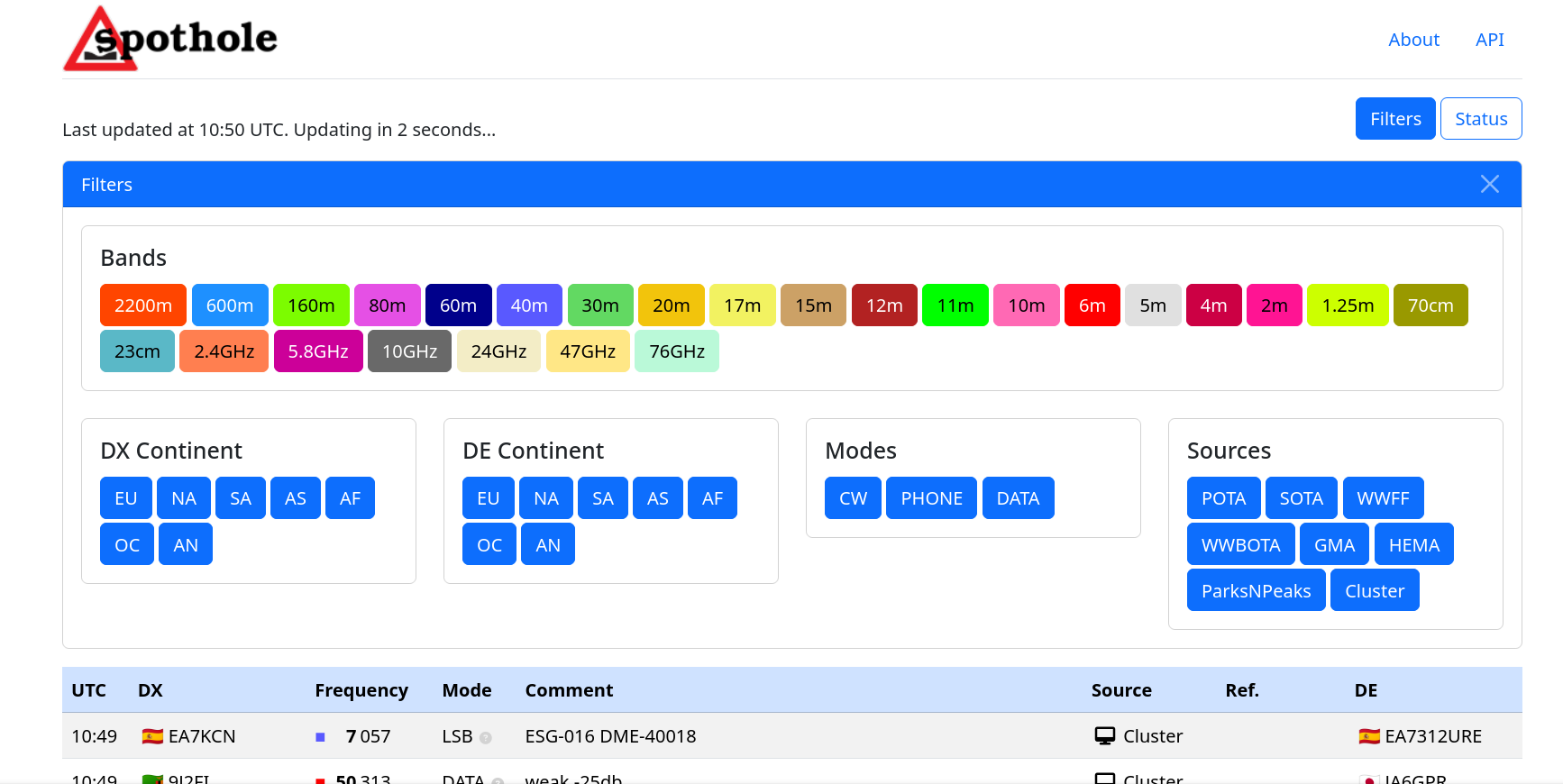The image size is (1563, 784).
Task: Click the Spanish flag beside EA7KCN
Action: pyautogui.click(x=152, y=736)
